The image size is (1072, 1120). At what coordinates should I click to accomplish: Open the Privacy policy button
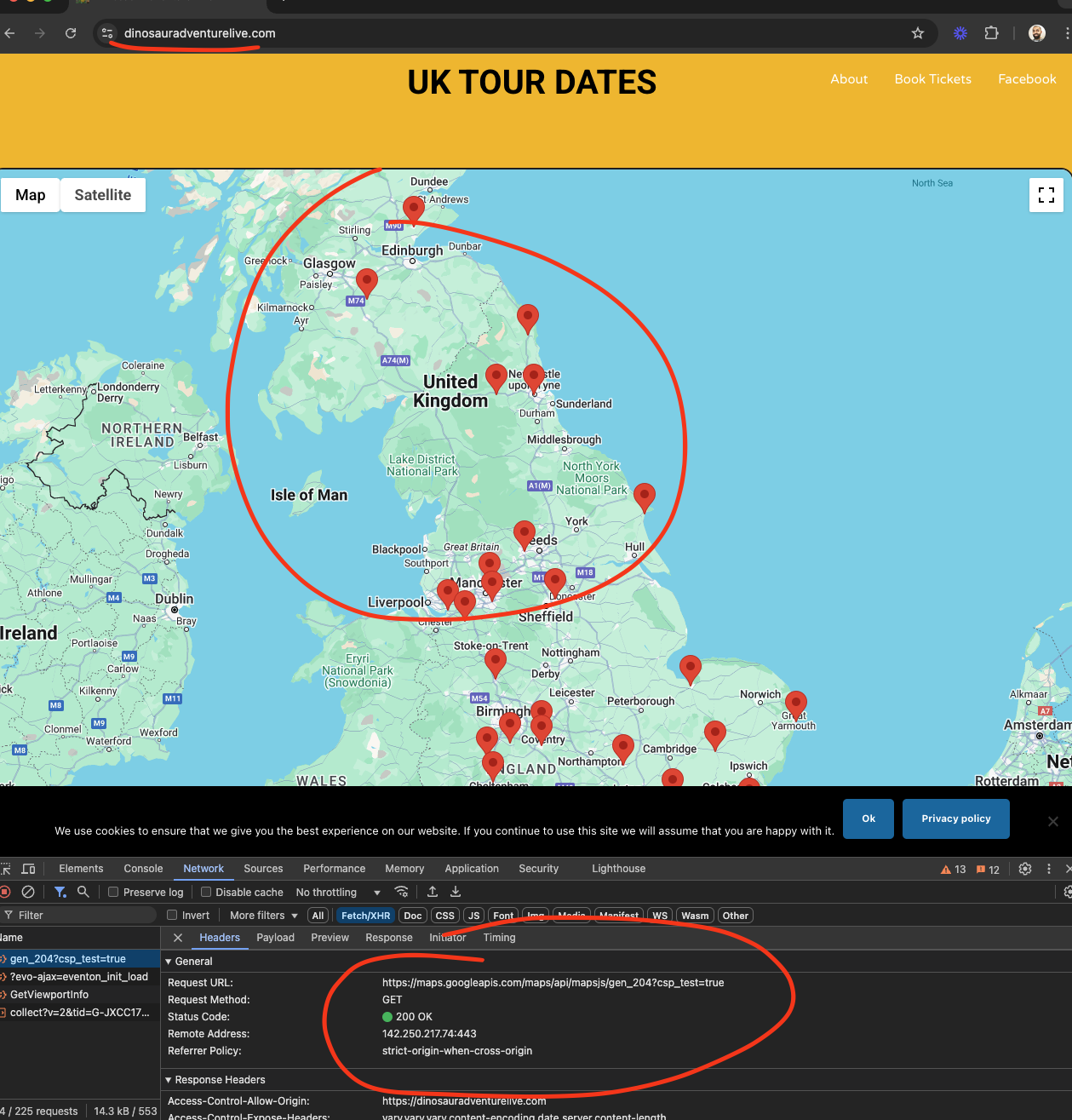(955, 818)
